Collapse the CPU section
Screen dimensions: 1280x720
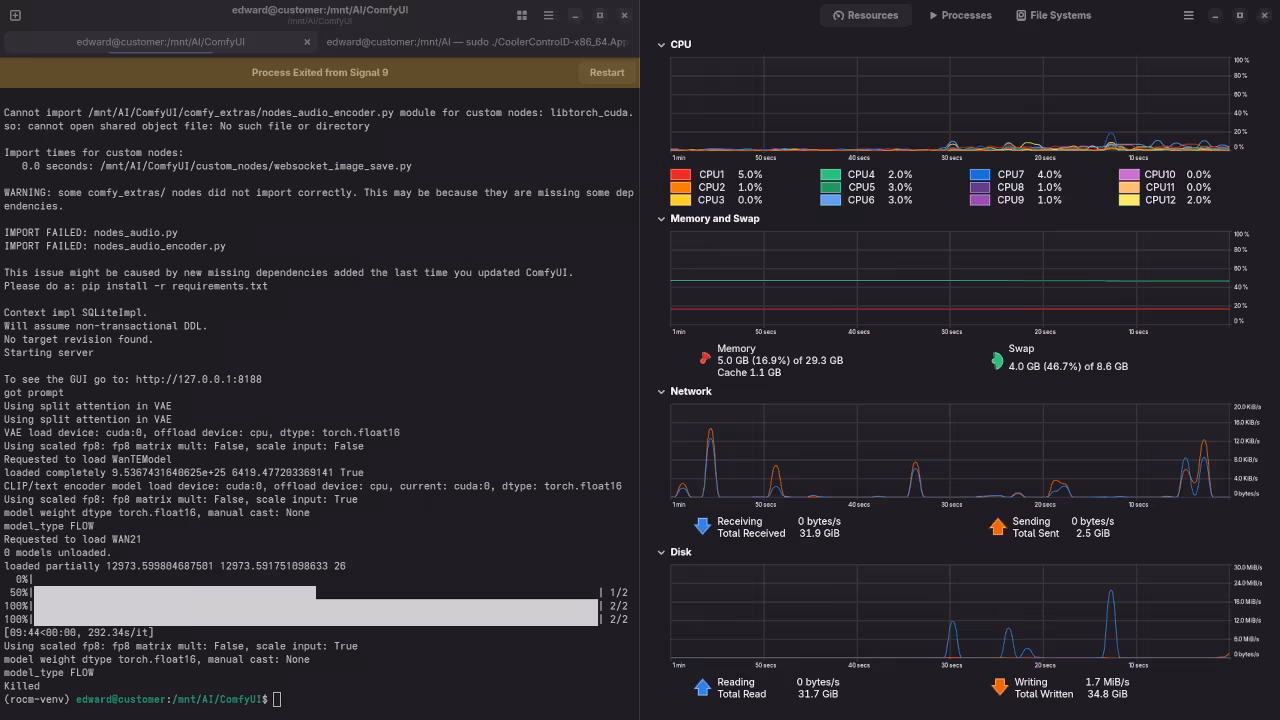(661, 45)
